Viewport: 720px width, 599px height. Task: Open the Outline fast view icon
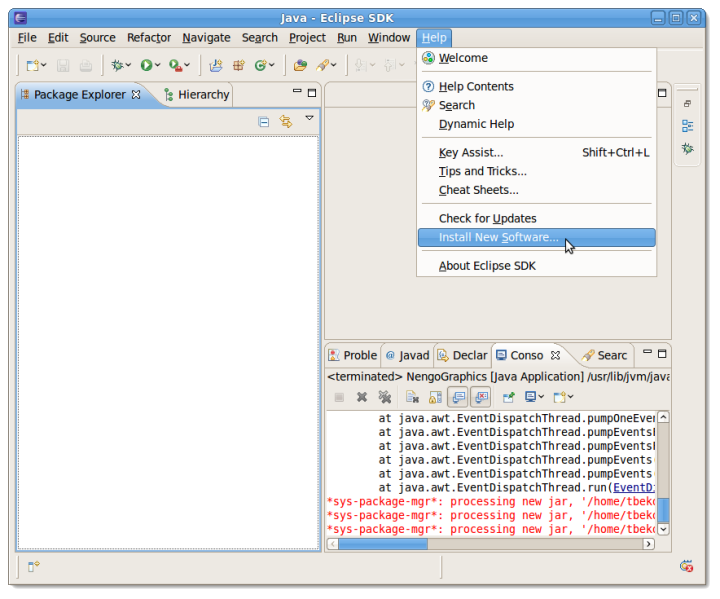click(x=687, y=126)
